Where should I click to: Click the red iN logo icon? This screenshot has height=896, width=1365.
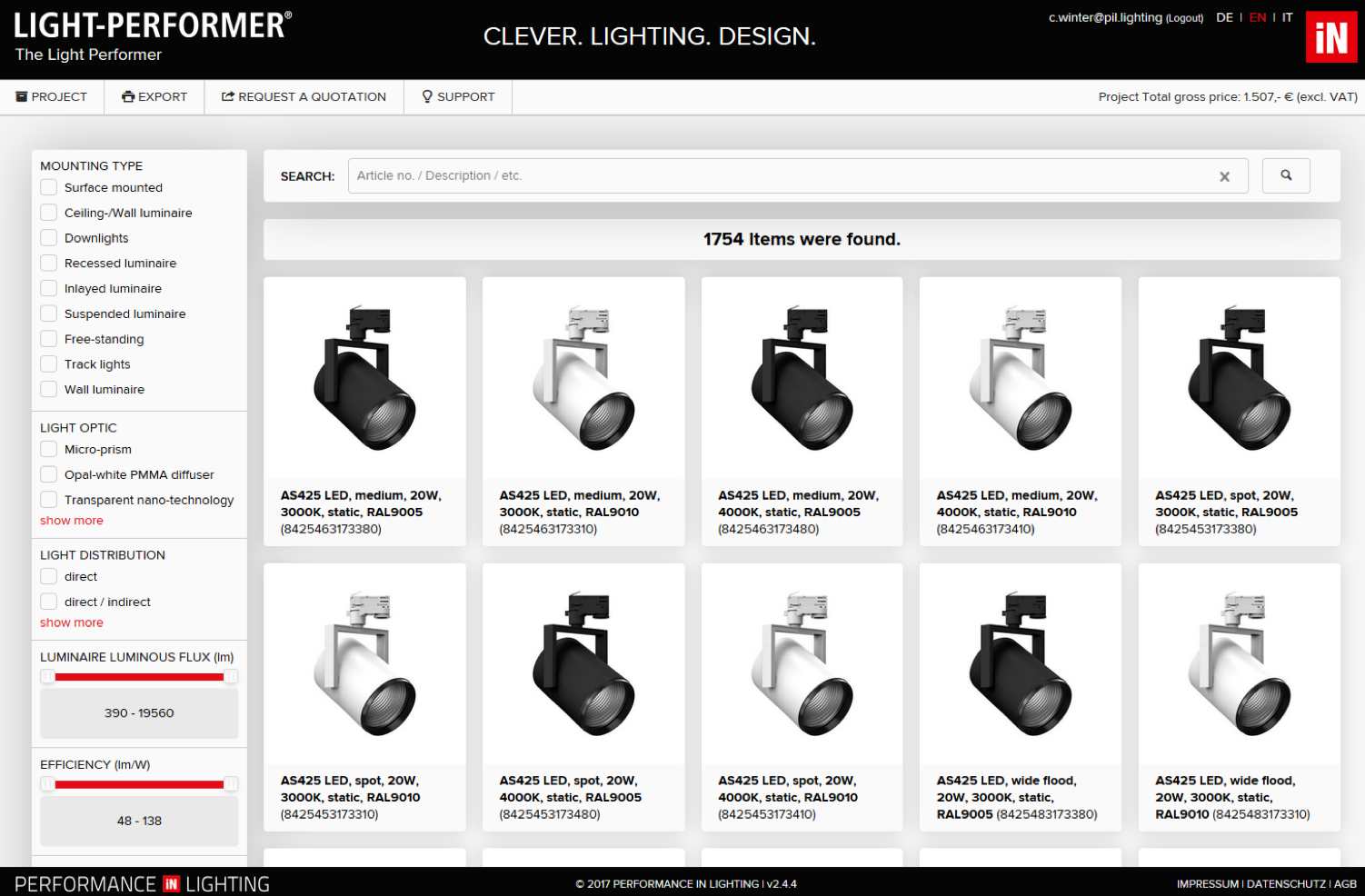1331,37
